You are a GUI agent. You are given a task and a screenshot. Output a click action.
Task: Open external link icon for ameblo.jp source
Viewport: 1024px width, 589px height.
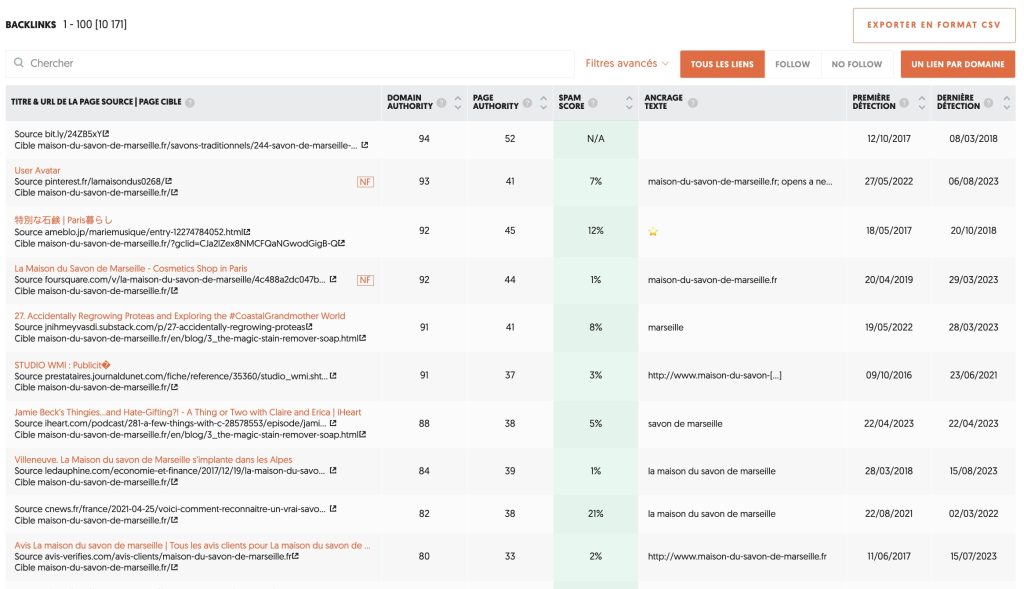(x=248, y=231)
